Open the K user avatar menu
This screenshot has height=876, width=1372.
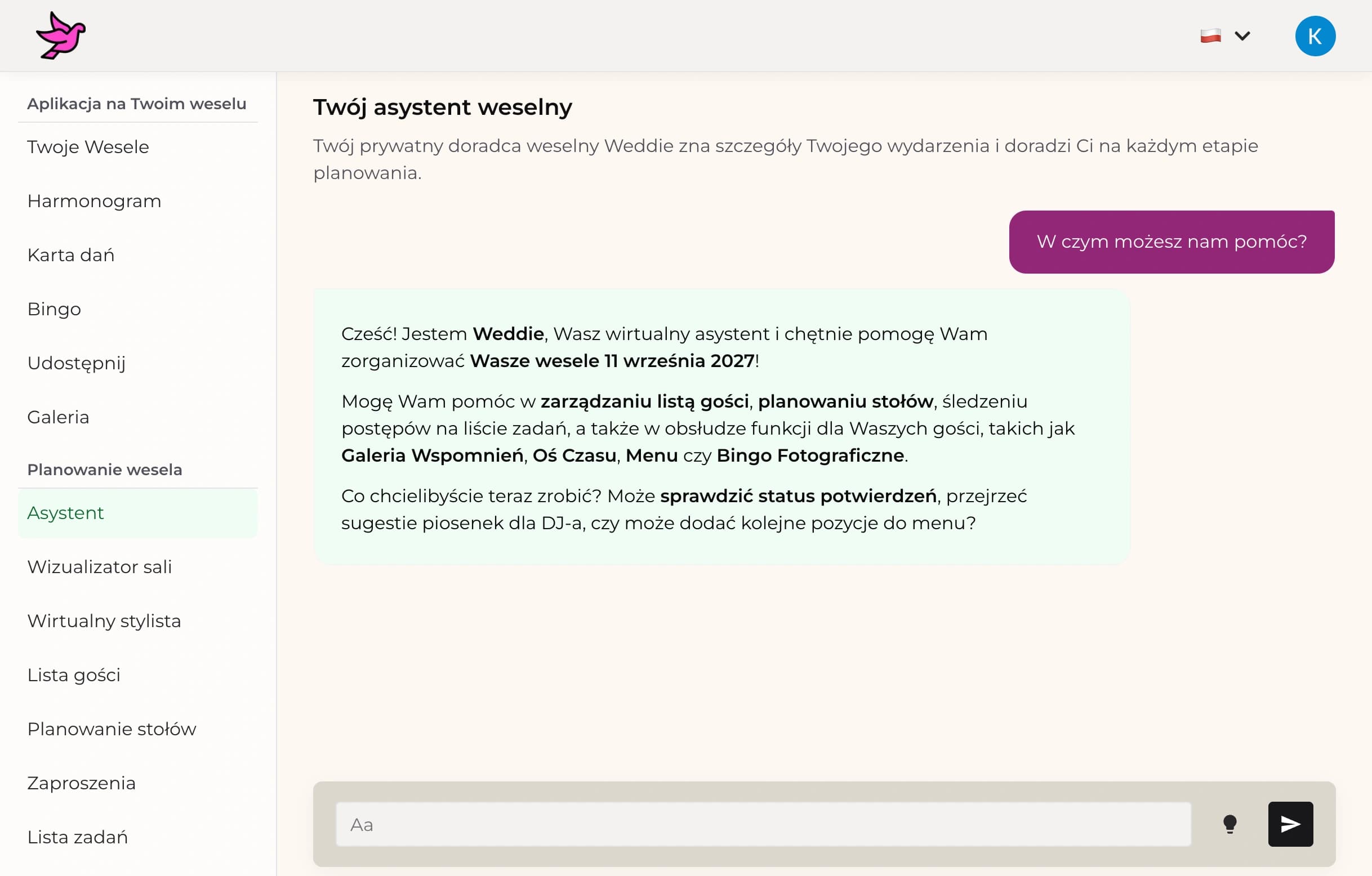point(1316,35)
